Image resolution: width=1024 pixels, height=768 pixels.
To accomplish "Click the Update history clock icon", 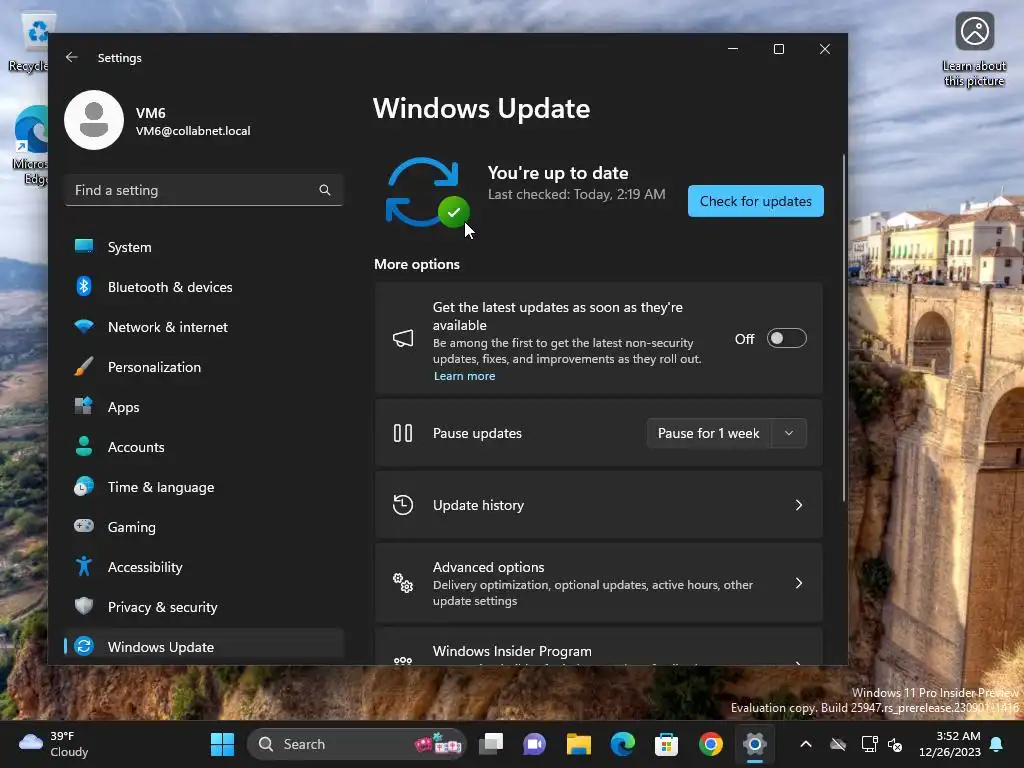I will coord(403,505).
